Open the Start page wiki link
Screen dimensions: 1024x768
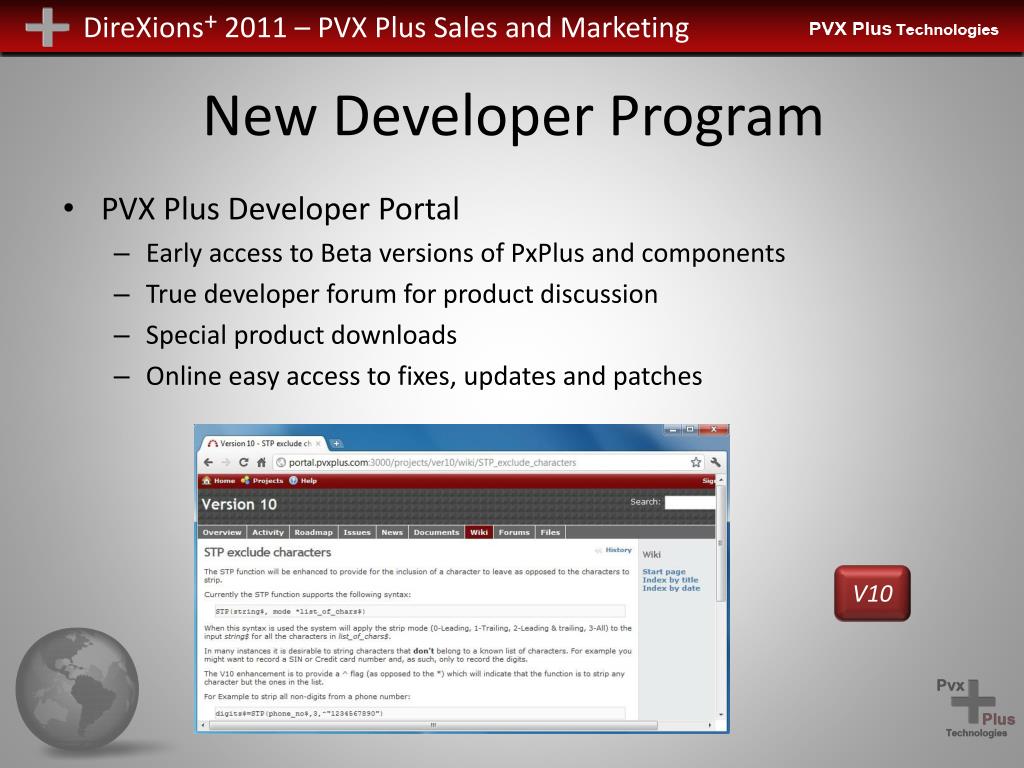point(664,571)
